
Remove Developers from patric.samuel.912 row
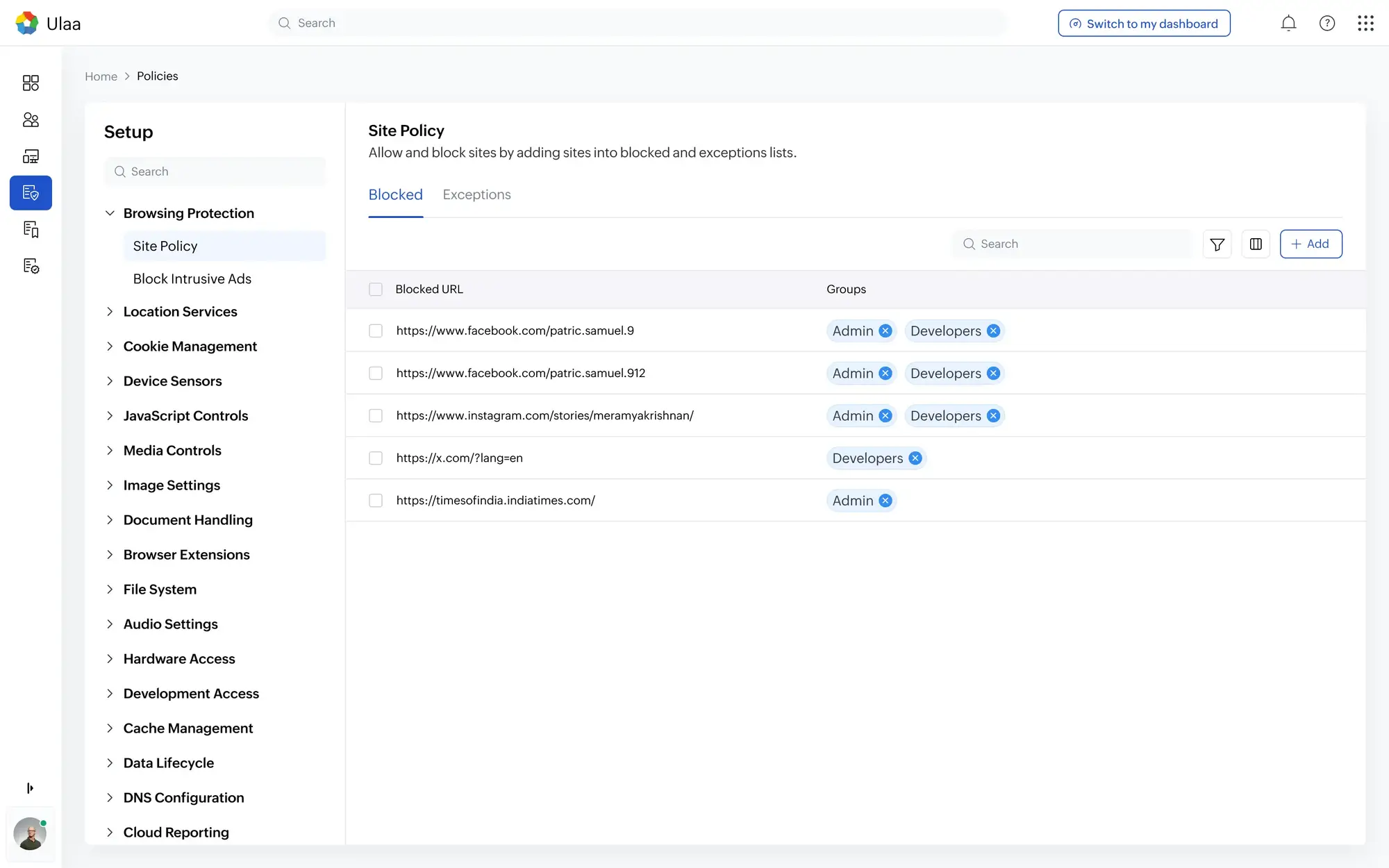[993, 374]
